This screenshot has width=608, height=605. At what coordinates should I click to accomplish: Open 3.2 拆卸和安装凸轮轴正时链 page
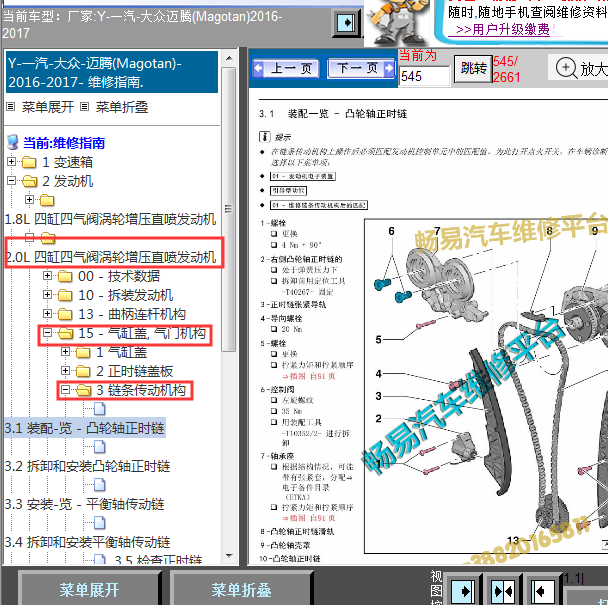click(x=87, y=466)
